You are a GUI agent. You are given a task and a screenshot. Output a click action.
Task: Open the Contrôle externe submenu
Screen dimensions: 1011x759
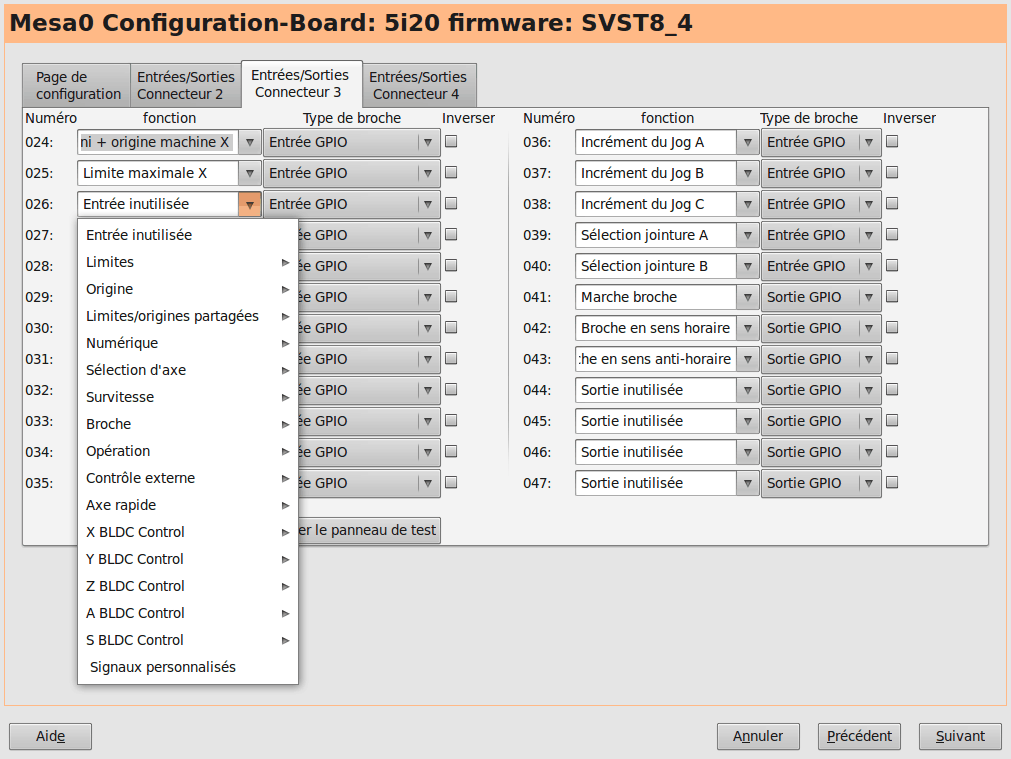[x=188, y=478]
